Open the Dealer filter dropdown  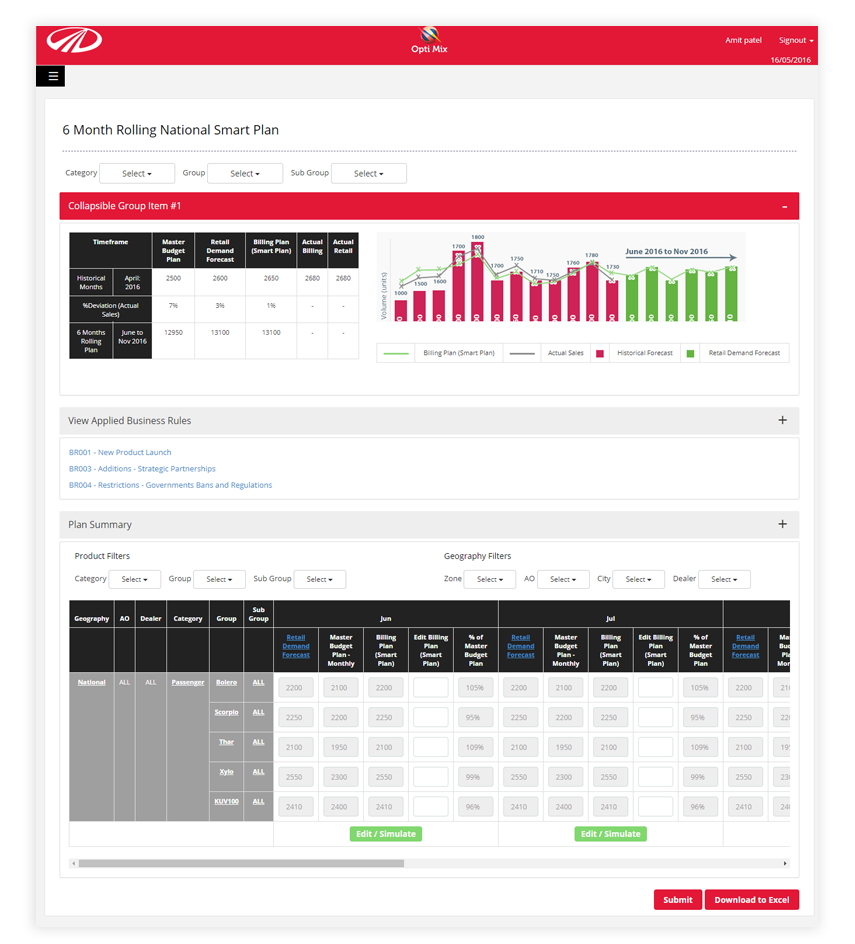[x=724, y=580]
